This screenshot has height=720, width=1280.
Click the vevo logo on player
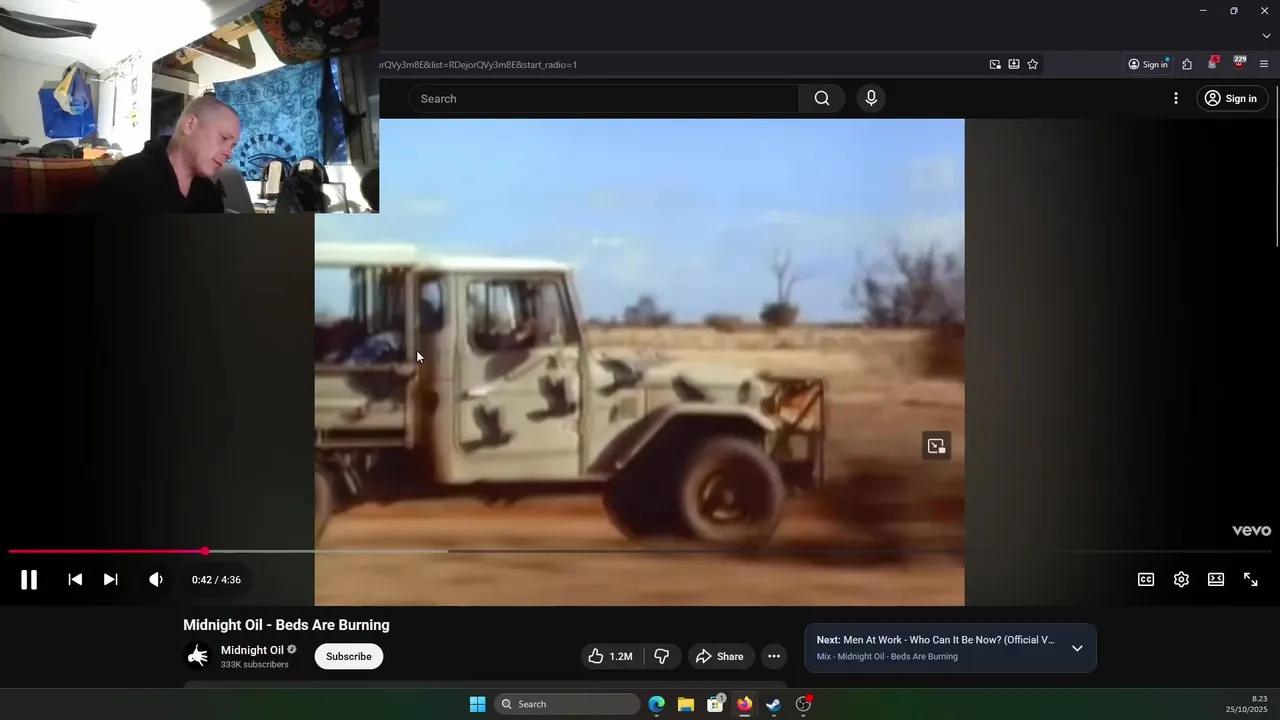click(1251, 531)
